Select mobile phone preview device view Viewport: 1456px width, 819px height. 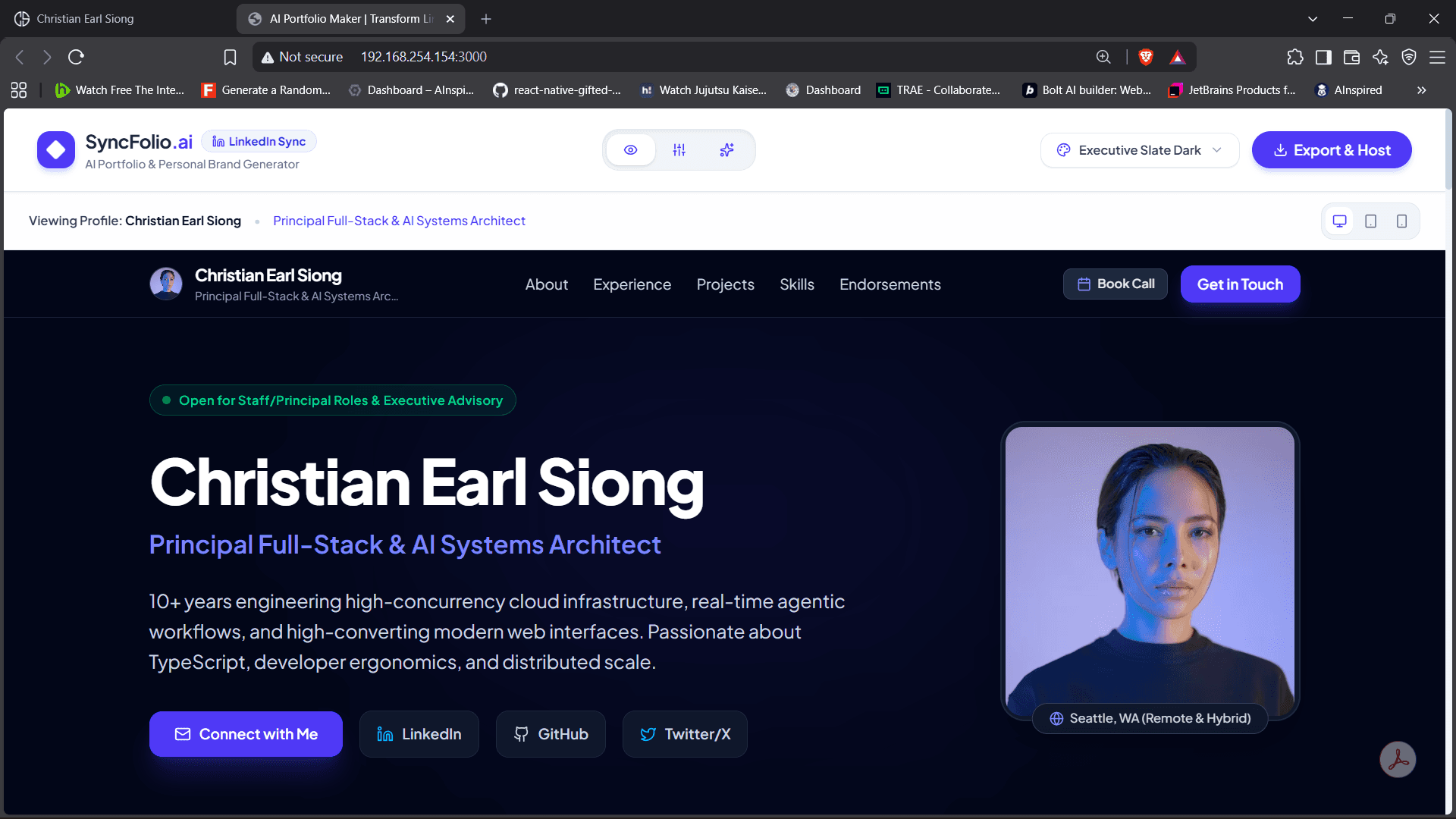pos(1402,221)
